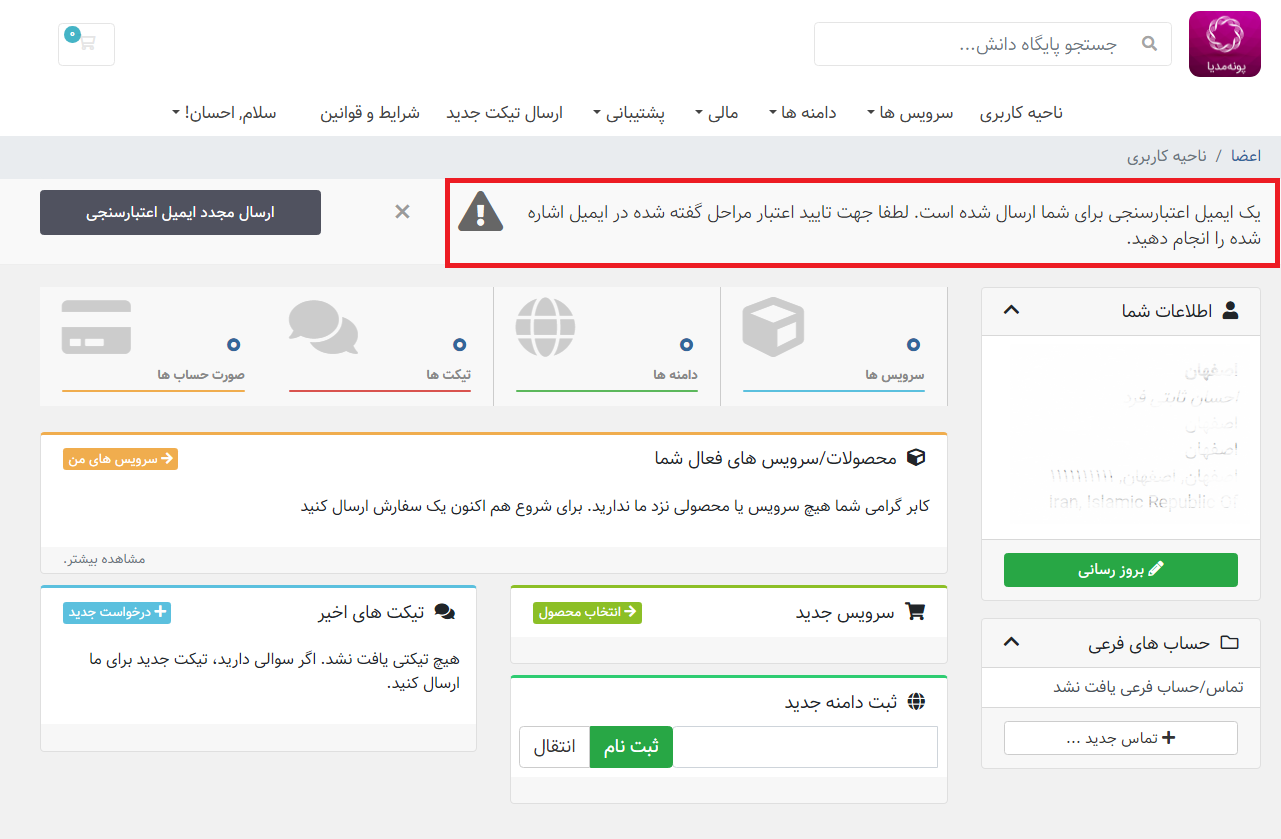Screen dimensions: 1281x839
Task: Open the دامنه ها count tile label
Action: pos(675,375)
